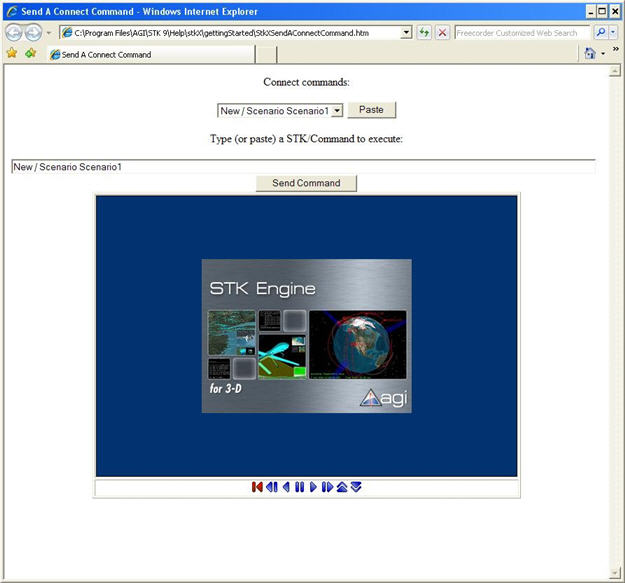Click the Freecorder web search box
Image resolution: width=625 pixels, height=583 pixels.
(x=521, y=32)
